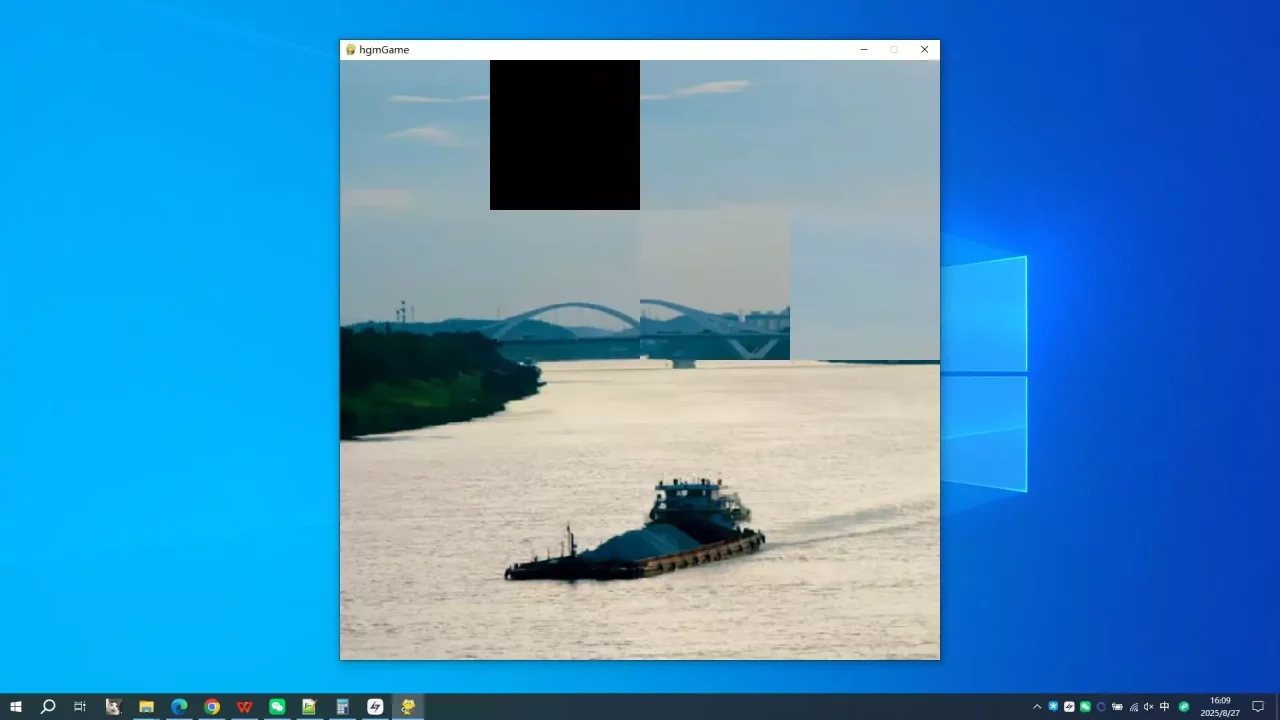Toggle Wi-Fi from the network tray icon
Viewport: 1280px width, 720px height.
click(1132, 707)
